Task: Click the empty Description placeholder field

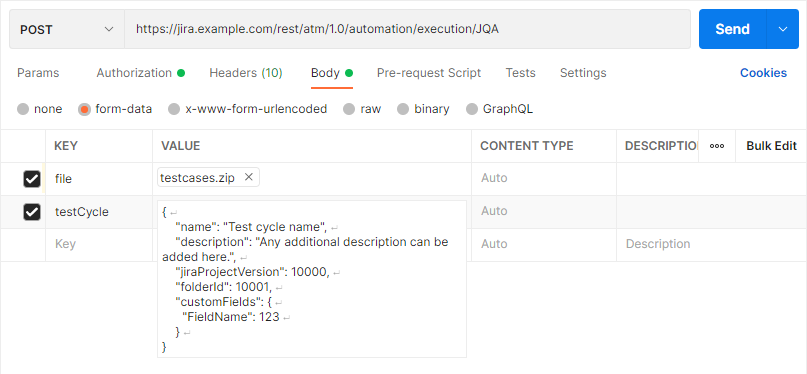Action: click(711, 244)
